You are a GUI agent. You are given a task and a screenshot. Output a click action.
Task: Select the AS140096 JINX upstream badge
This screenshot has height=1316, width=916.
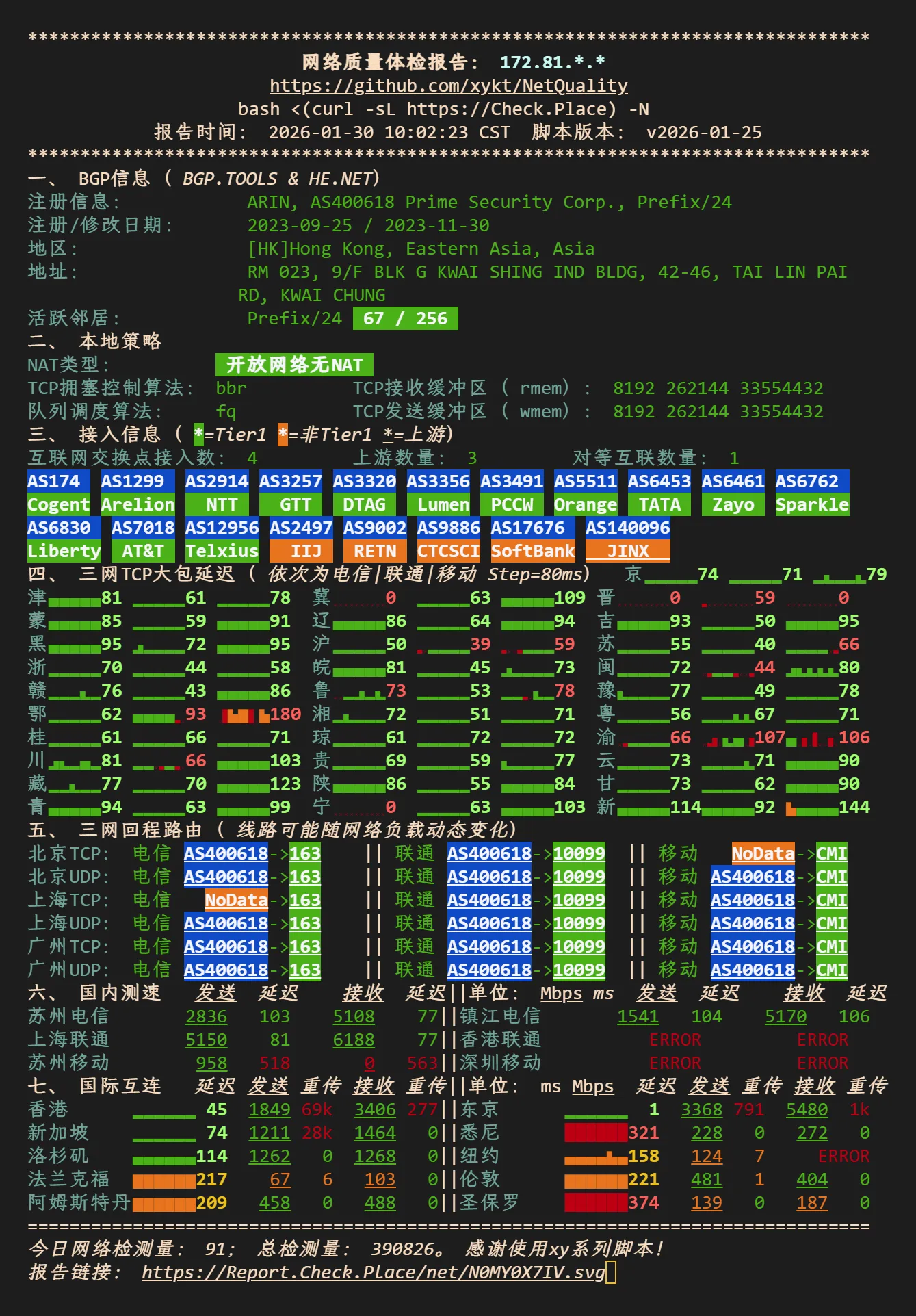tap(627, 539)
